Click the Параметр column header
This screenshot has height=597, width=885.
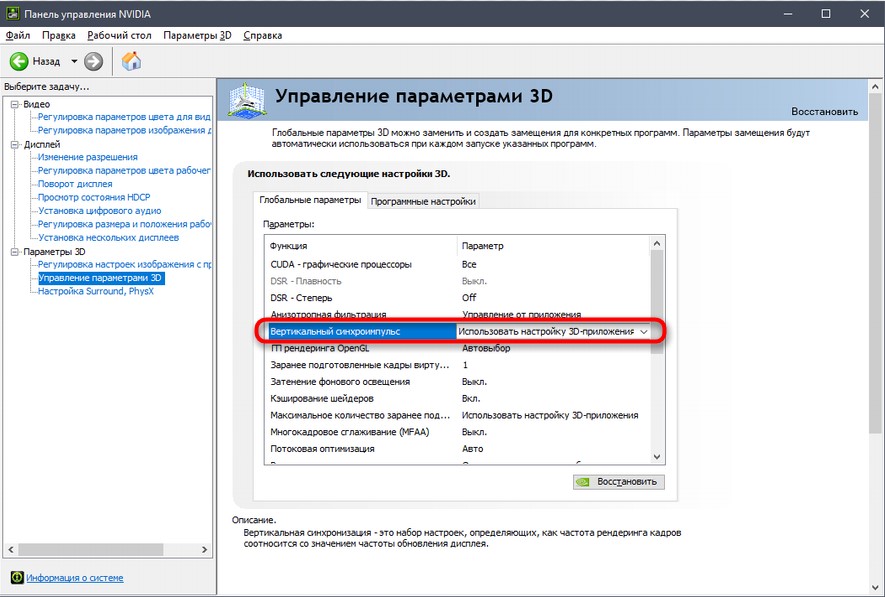553,246
